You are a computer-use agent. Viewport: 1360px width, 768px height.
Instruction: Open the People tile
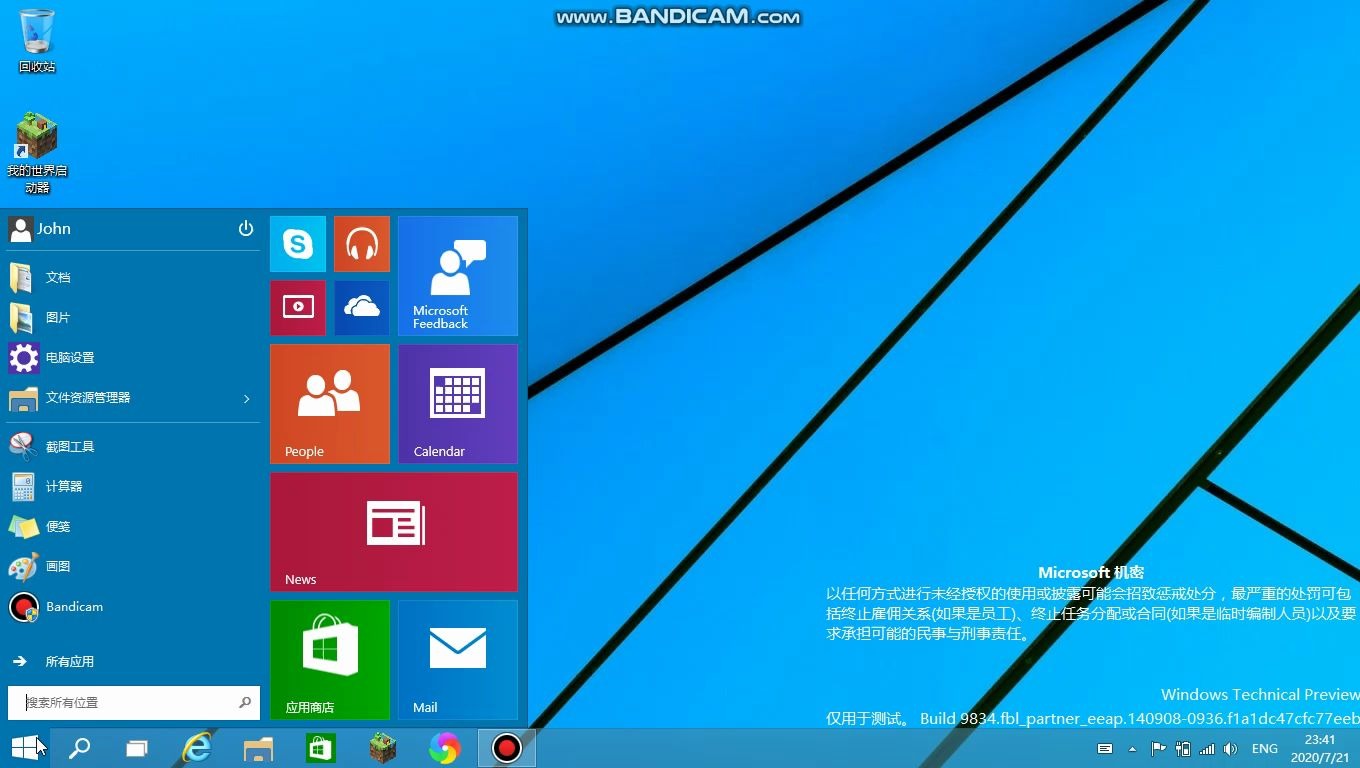point(330,403)
